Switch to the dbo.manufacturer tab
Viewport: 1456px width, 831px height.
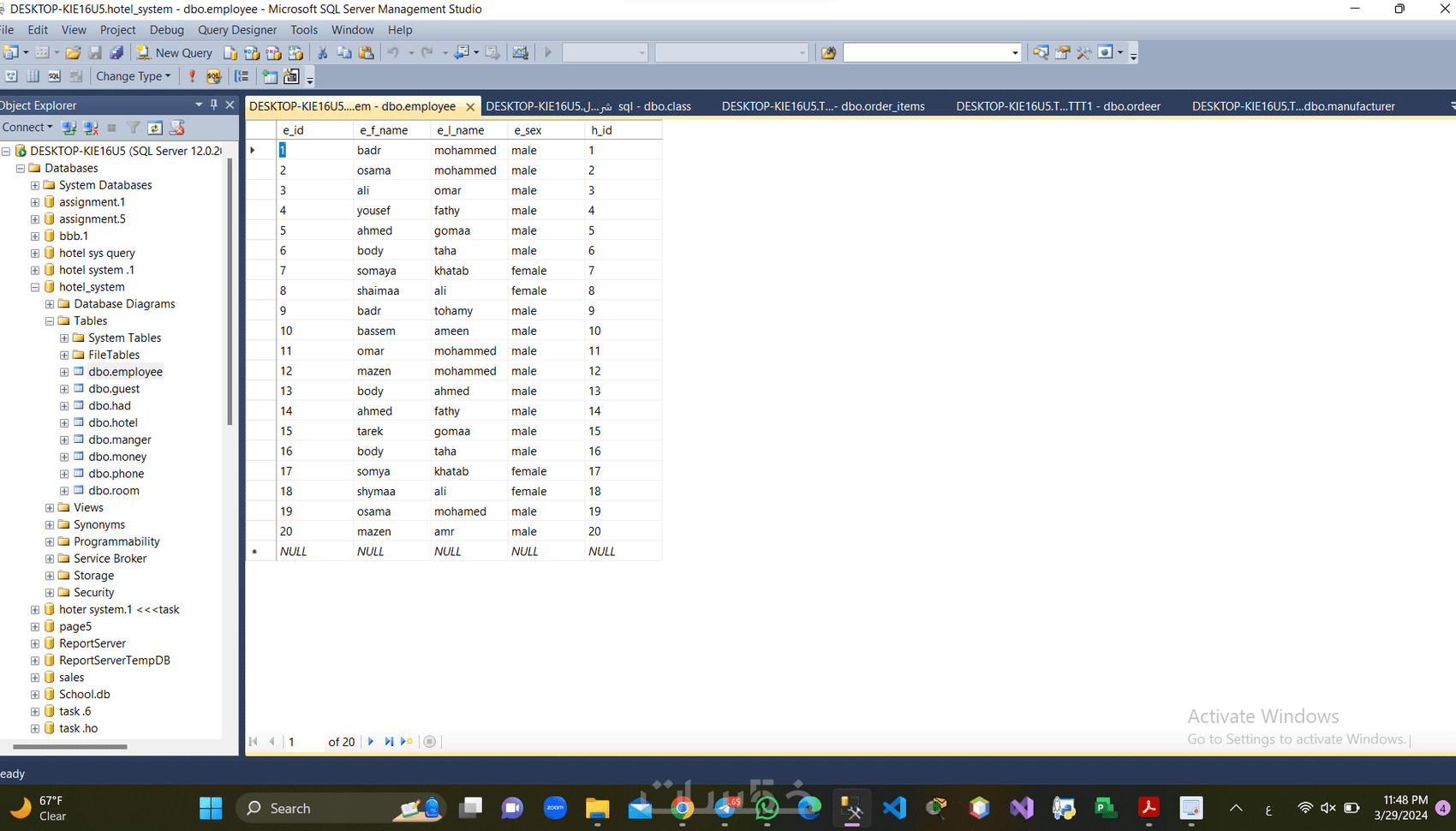click(1293, 106)
